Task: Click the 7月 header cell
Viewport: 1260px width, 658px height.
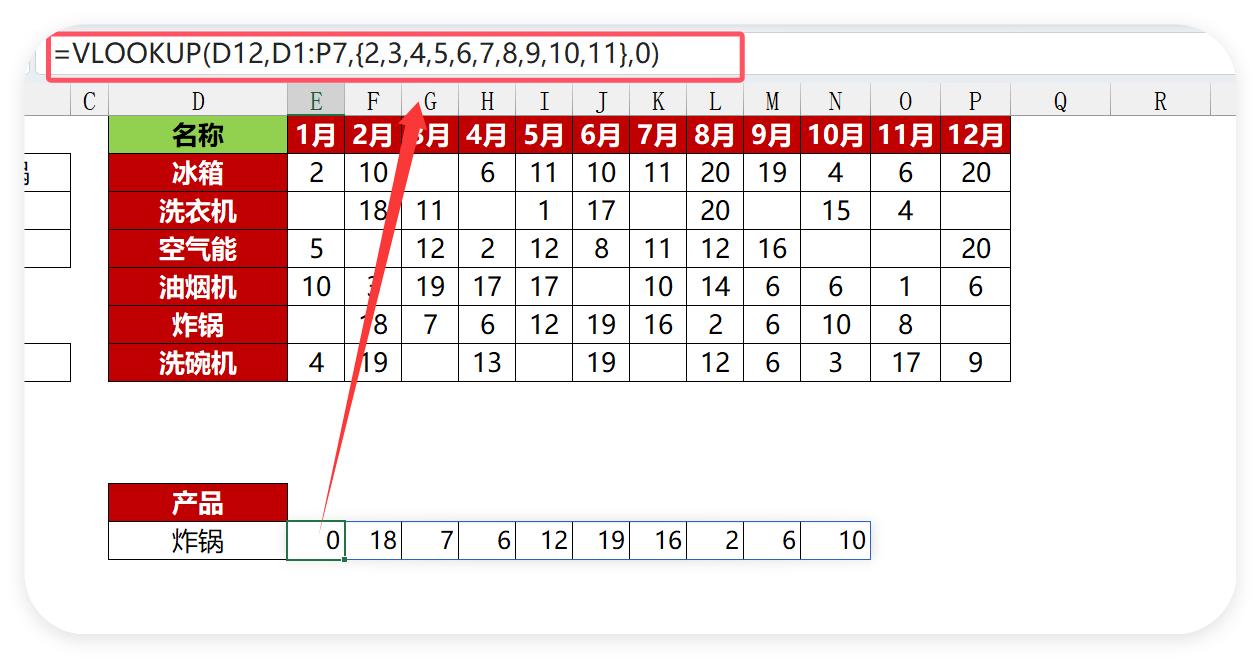Action: (658, 135)
